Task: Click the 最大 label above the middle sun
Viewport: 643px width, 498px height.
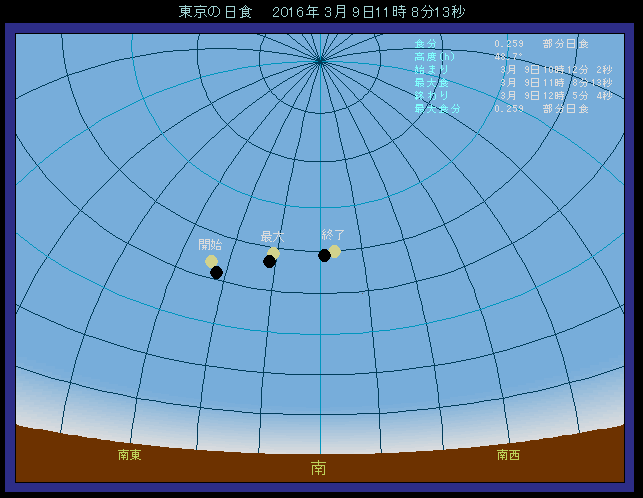Action: click(x=272, y=236)
